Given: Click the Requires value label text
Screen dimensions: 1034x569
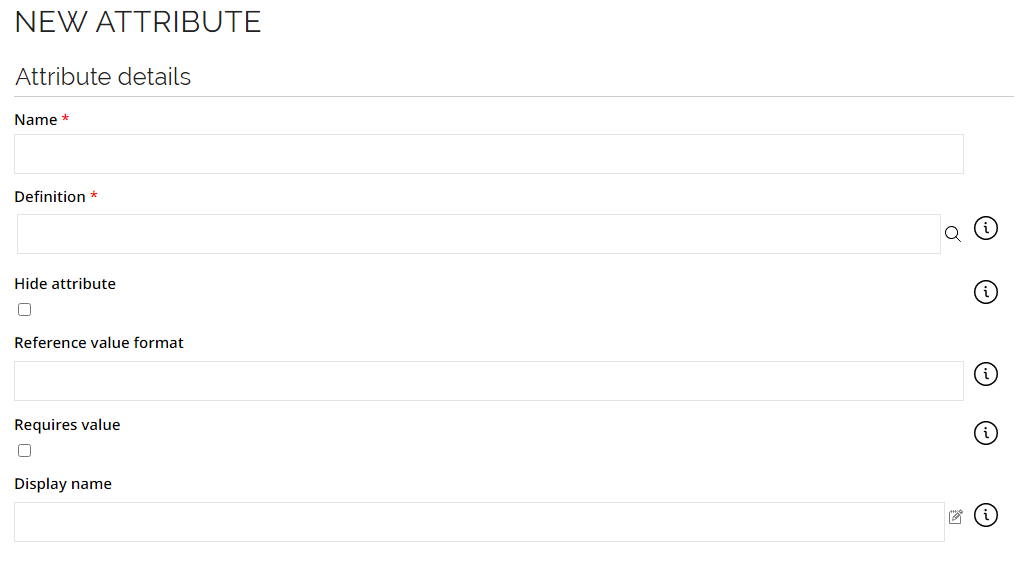Looking at the screenshot, I should 67,425.
